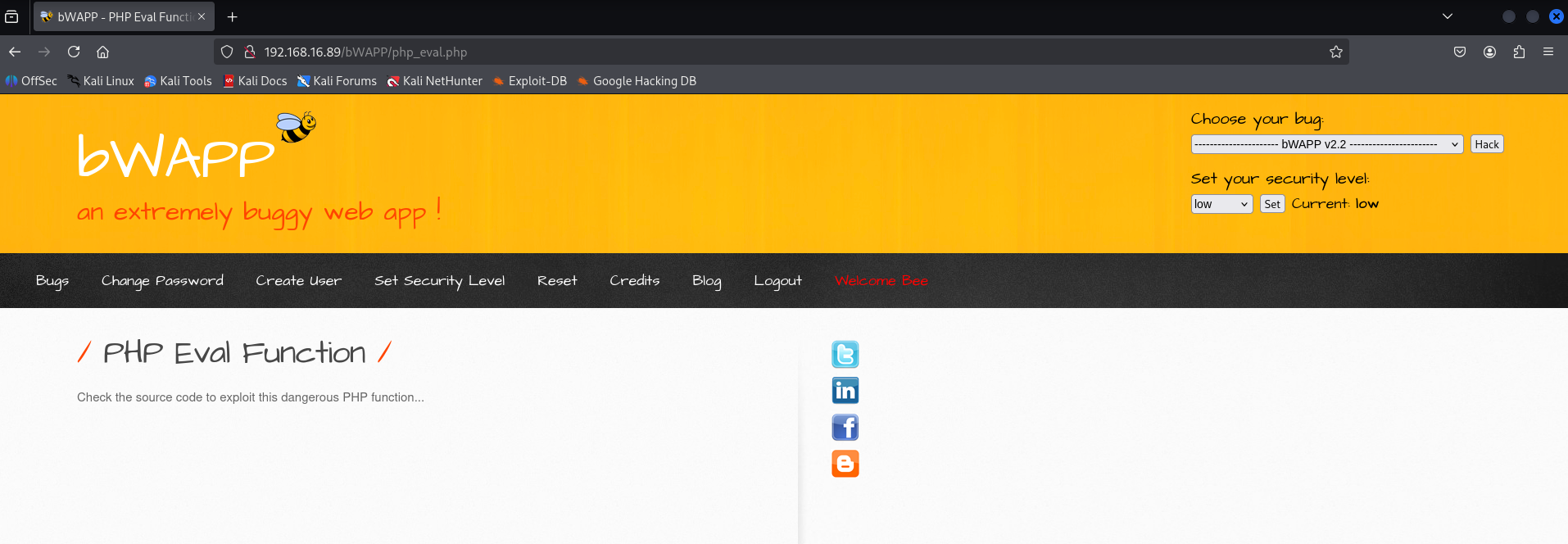Bookmark this page with star icon

point(1336,52)
